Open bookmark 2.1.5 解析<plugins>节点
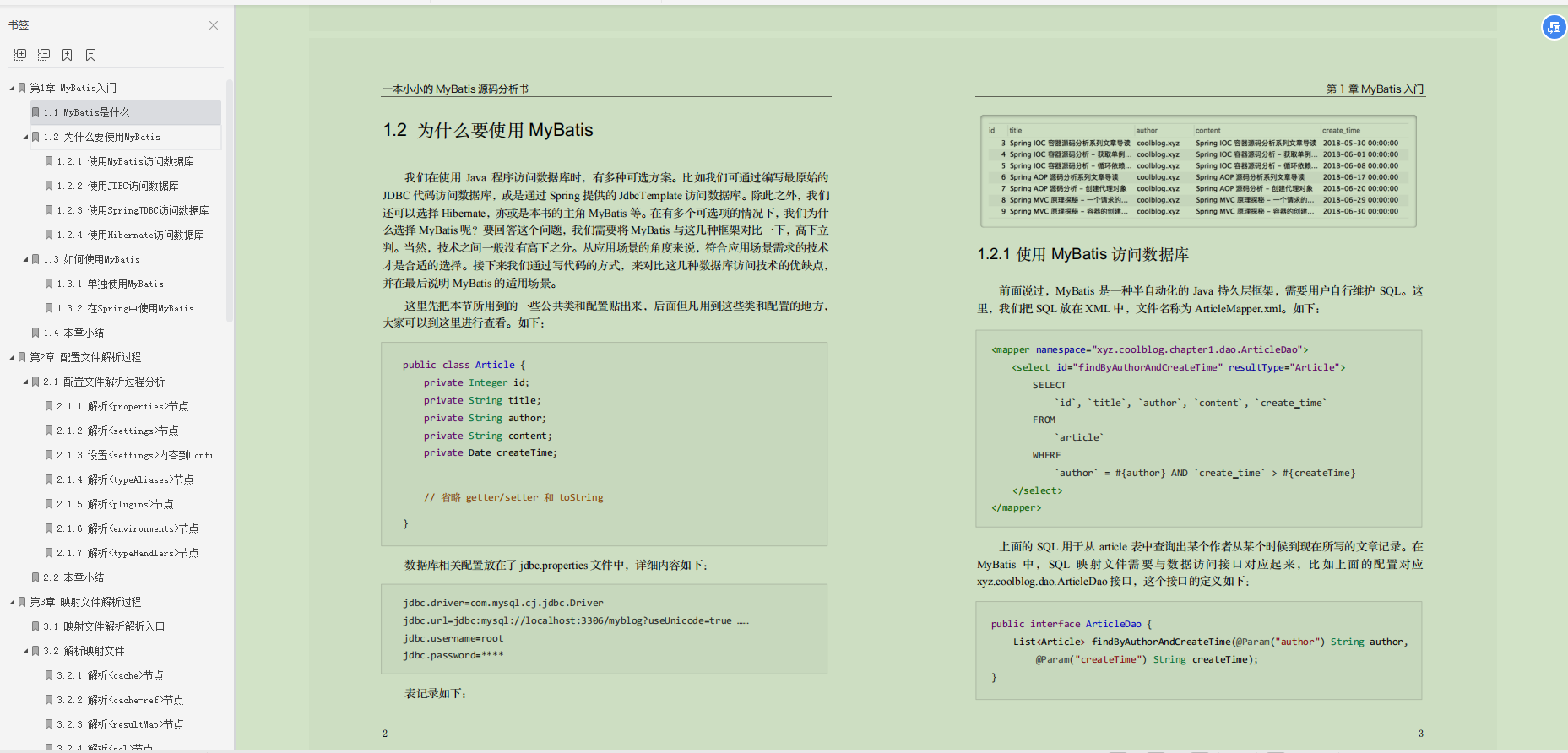This screenshot has height=753, width=1568. (116, 504)
